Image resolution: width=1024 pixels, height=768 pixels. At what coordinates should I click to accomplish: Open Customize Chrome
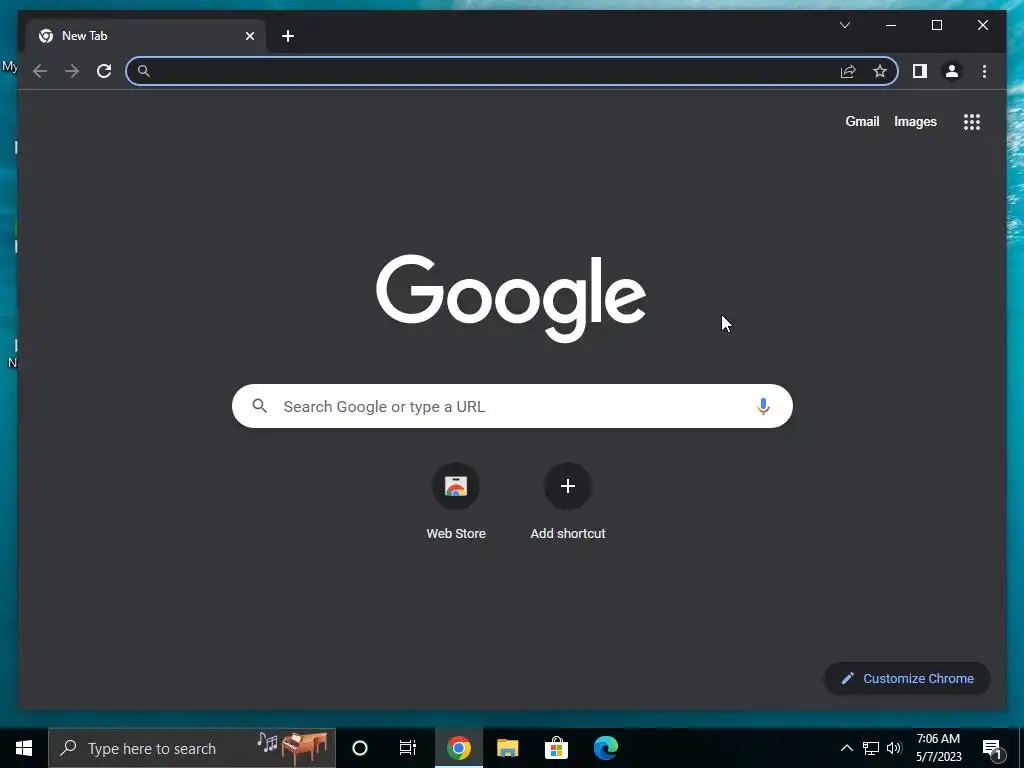pyautogui.click(x=907, y=679)
